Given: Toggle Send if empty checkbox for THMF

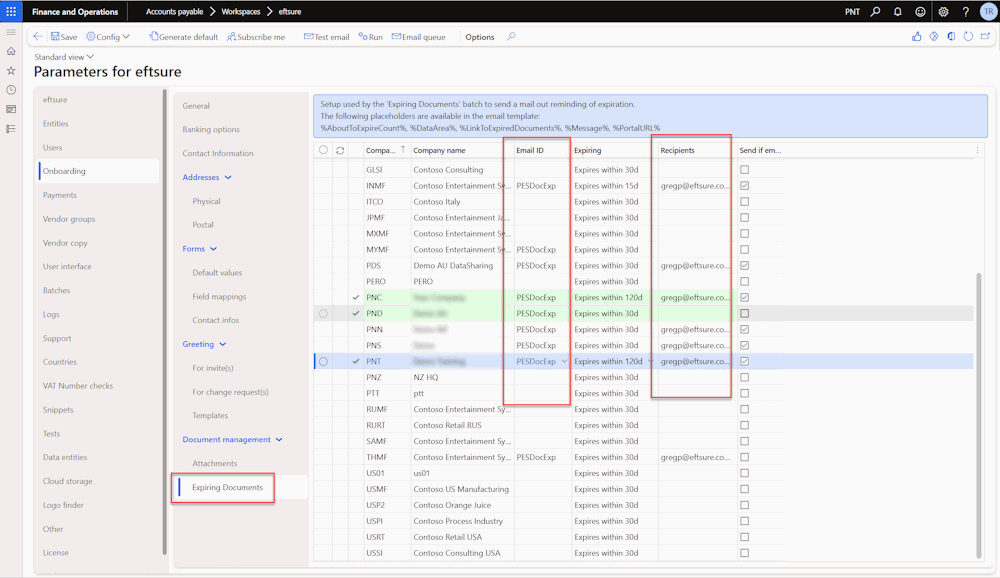Looking at the screenshot, I should (744, 457).
